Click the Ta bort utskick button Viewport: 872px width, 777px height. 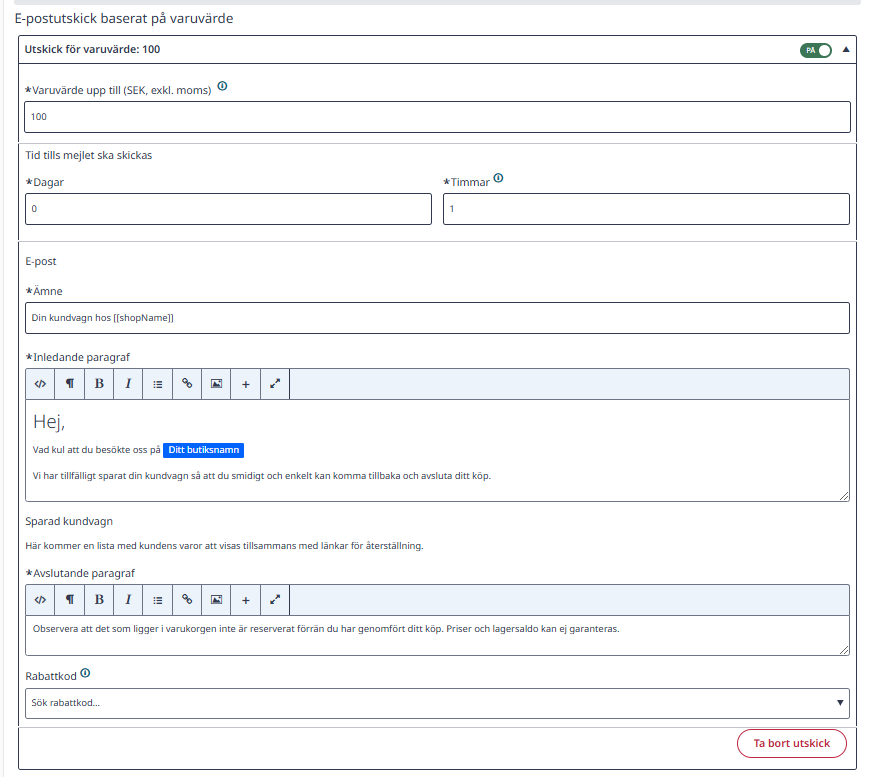791,744
